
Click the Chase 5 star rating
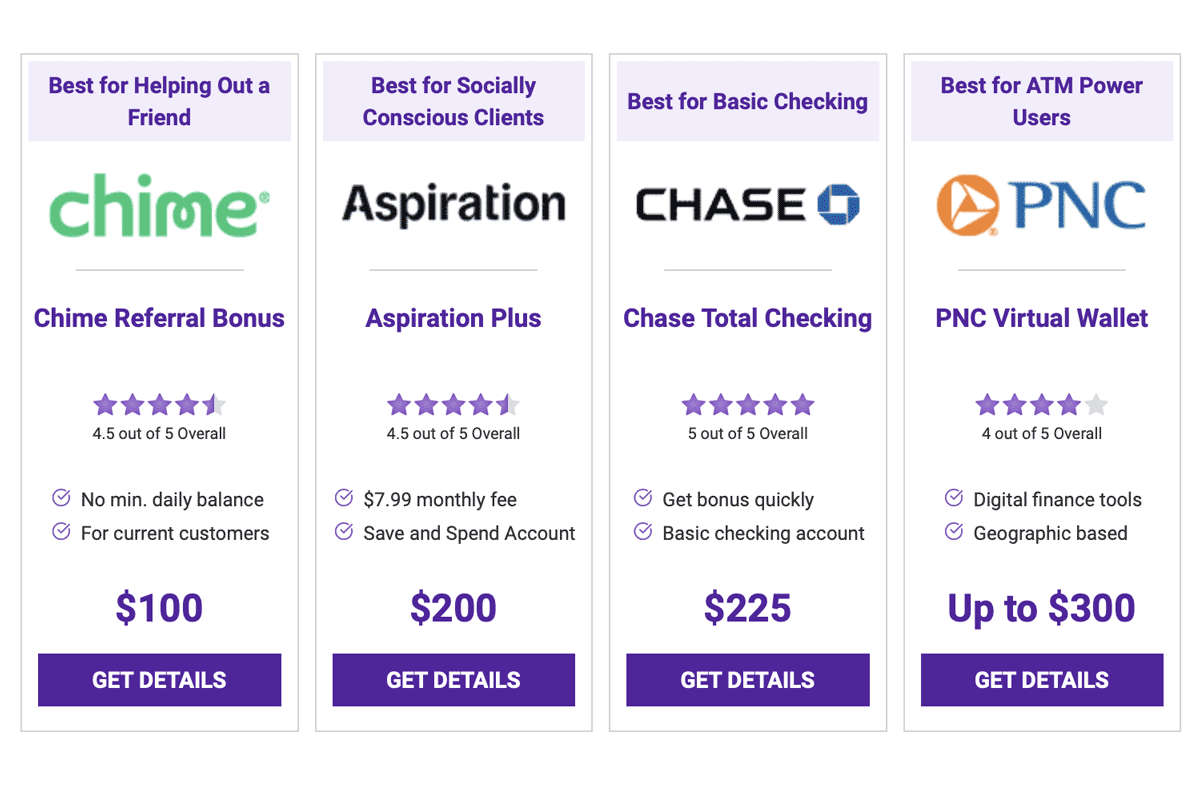click(x=747, y=405)
